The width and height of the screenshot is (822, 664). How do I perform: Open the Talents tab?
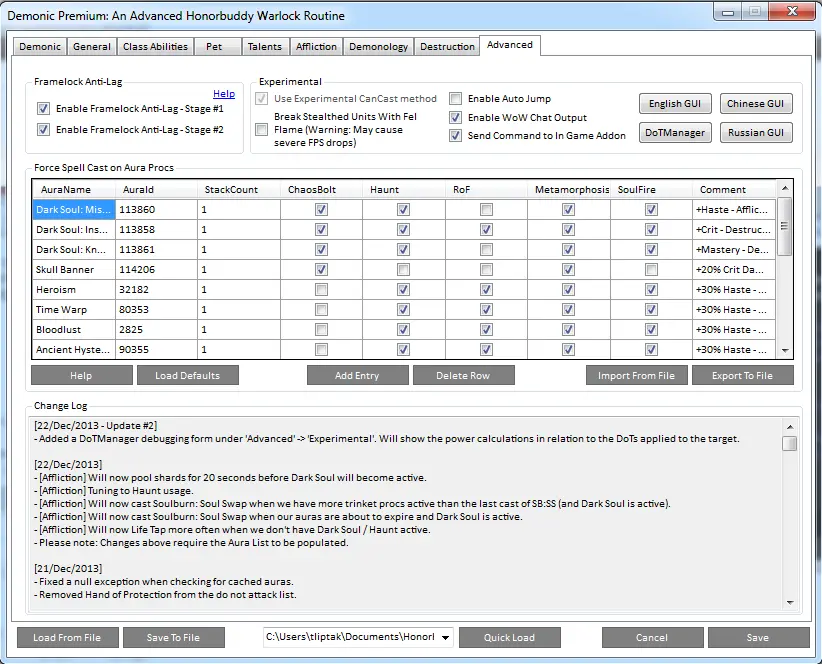pyautogui.click(x=265, y=47)
